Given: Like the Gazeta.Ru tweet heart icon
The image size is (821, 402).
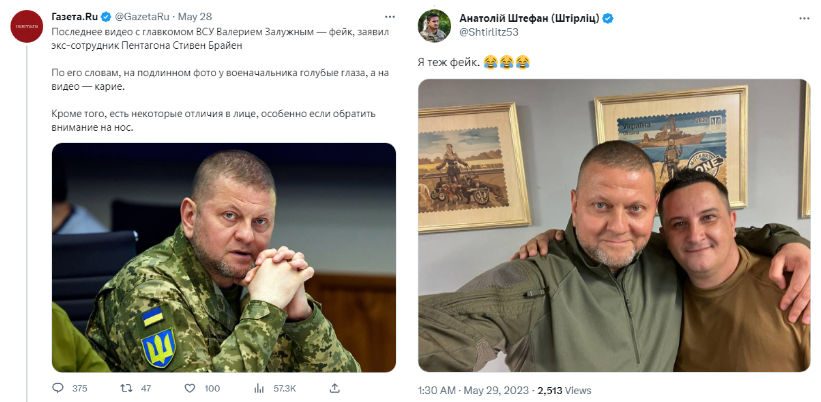Looking at the screenshot, I should pos(190,388).
